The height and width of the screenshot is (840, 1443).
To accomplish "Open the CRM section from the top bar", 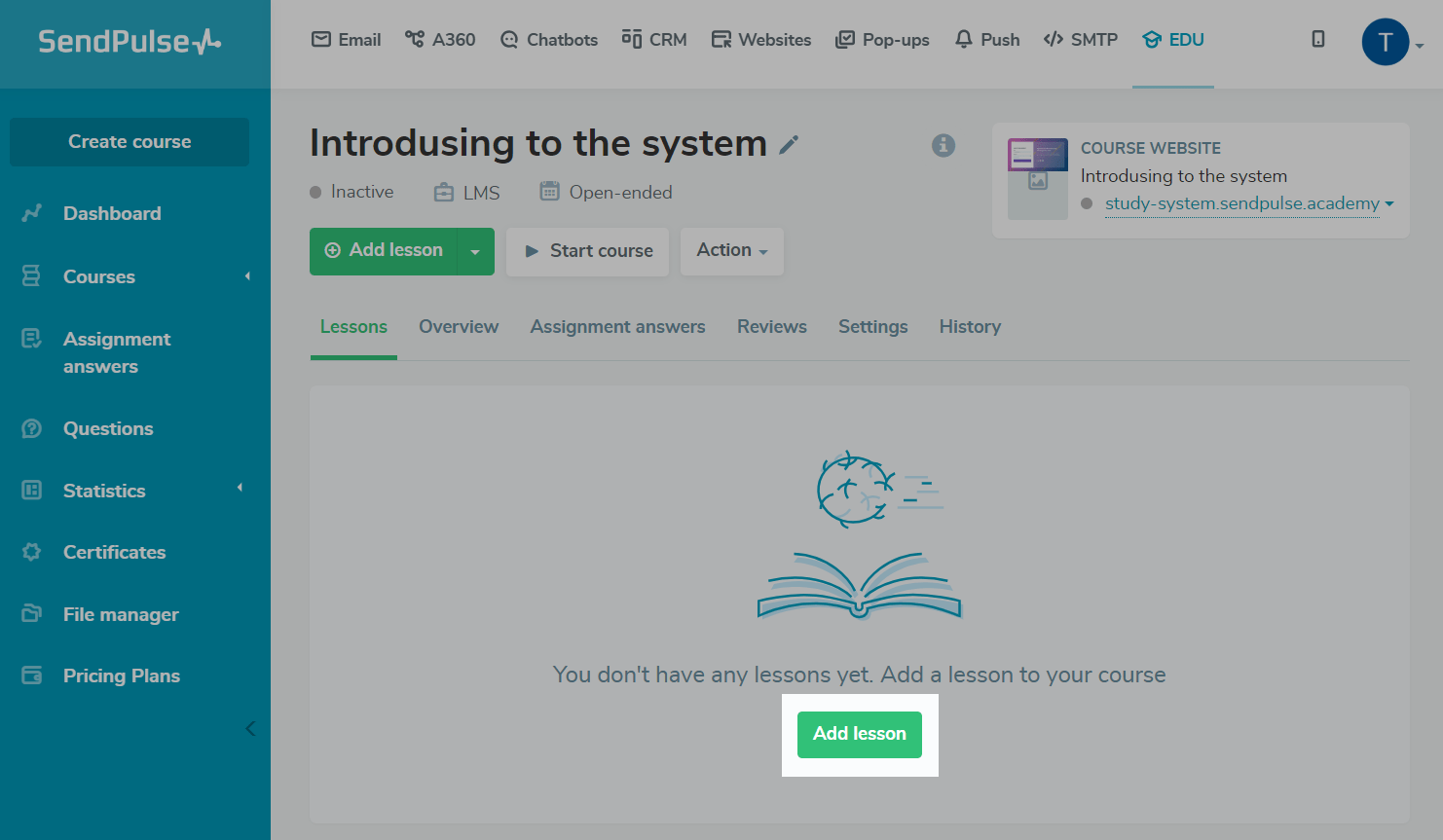I will [654, 40].
